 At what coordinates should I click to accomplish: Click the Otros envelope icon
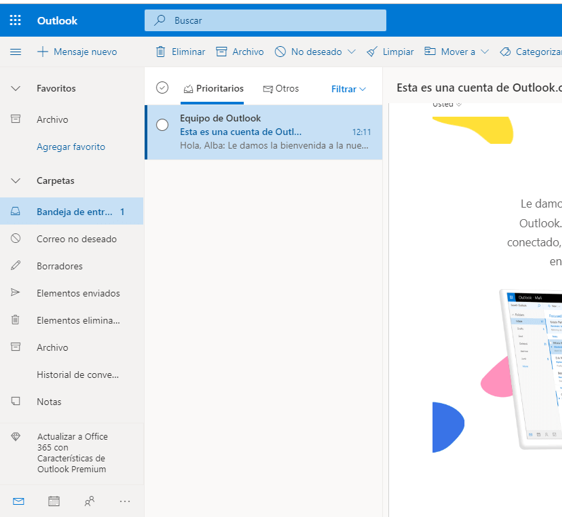pos(268,89)
